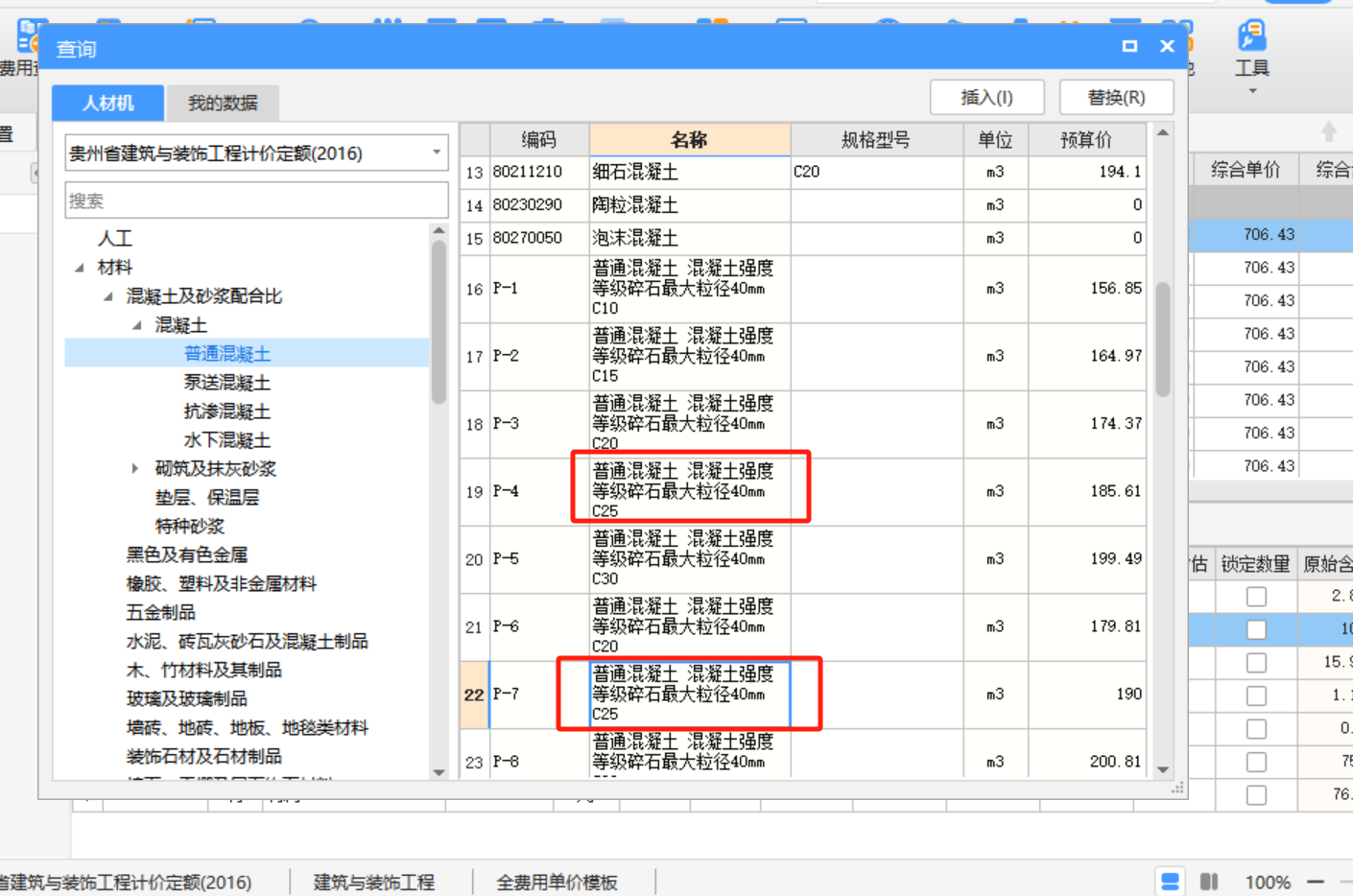Click results table scrollbar up arrow

click(x=1163, y=133)
